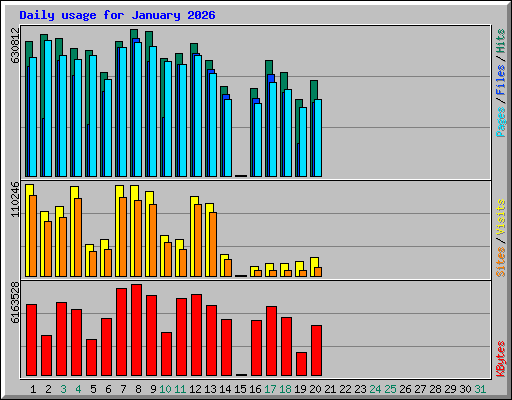
Task: Click the Sites legend label
Action: tap(501, 262)
